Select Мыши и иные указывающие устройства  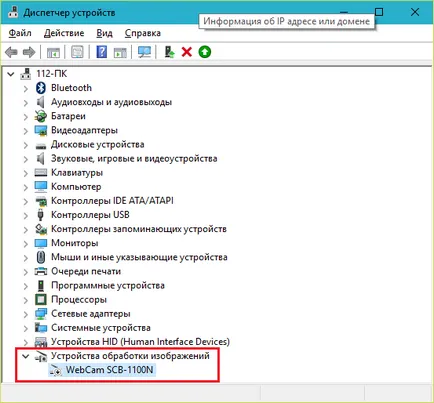[x=139, y=257]
